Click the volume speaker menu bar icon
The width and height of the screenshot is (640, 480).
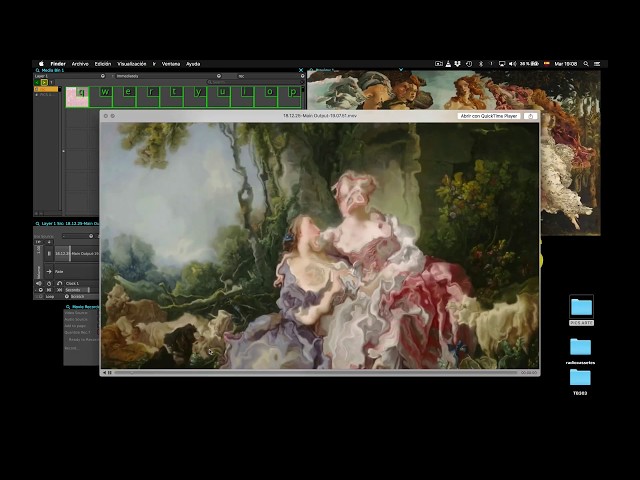[513, 64]
